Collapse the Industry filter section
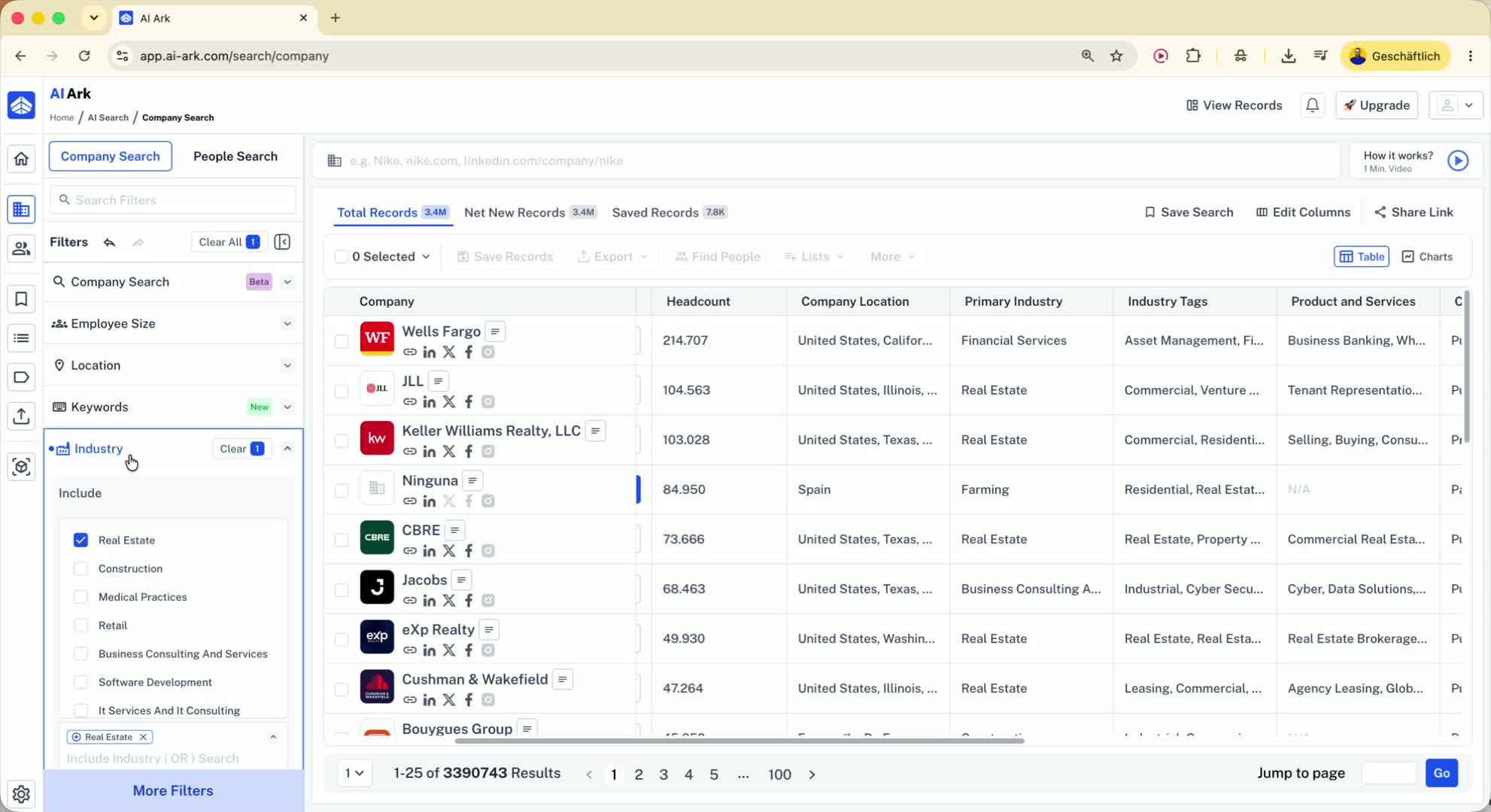 tap(287, 449)
